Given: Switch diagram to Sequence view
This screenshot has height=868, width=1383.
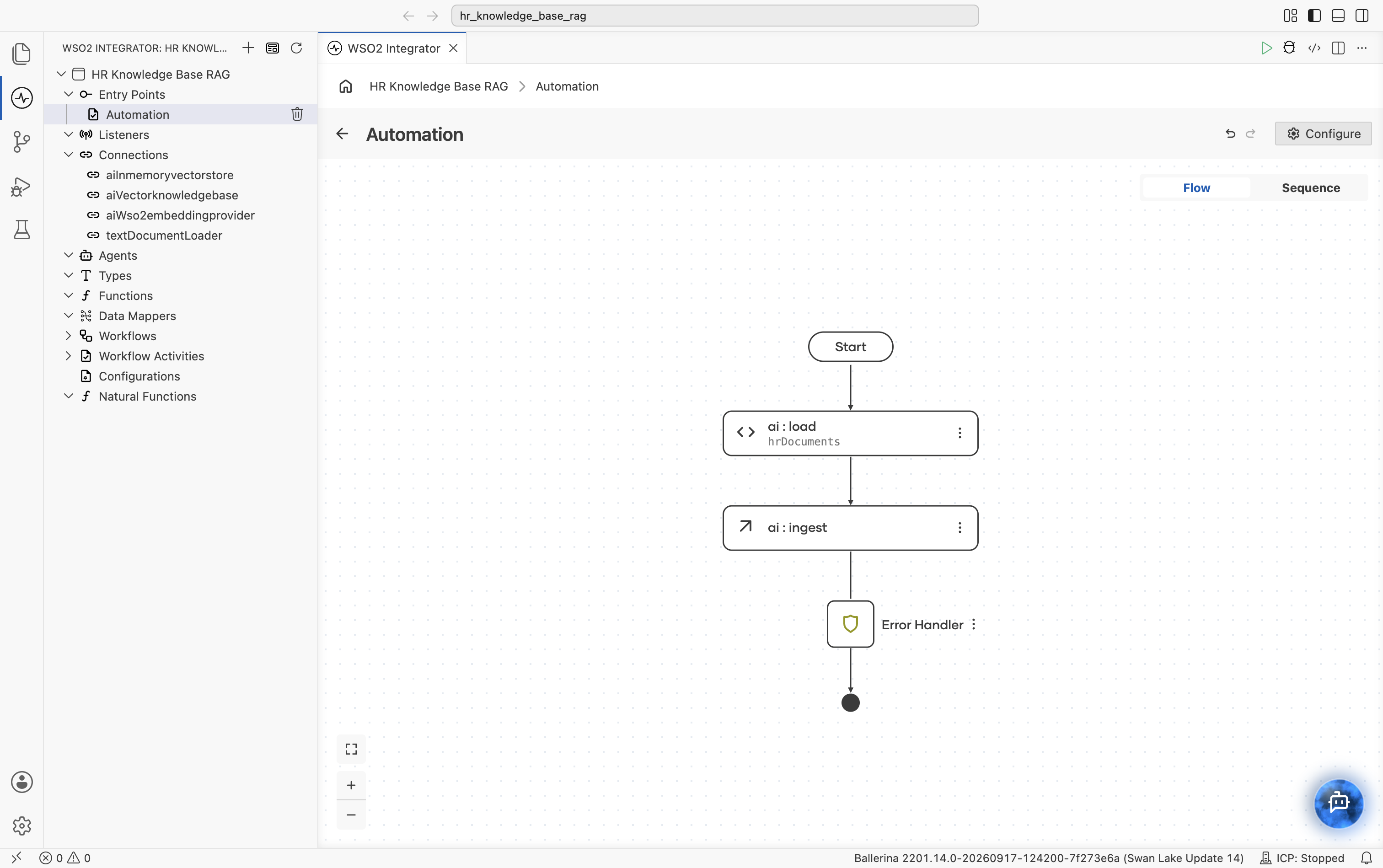Looking at the screenshot, I should point(1311,188).
